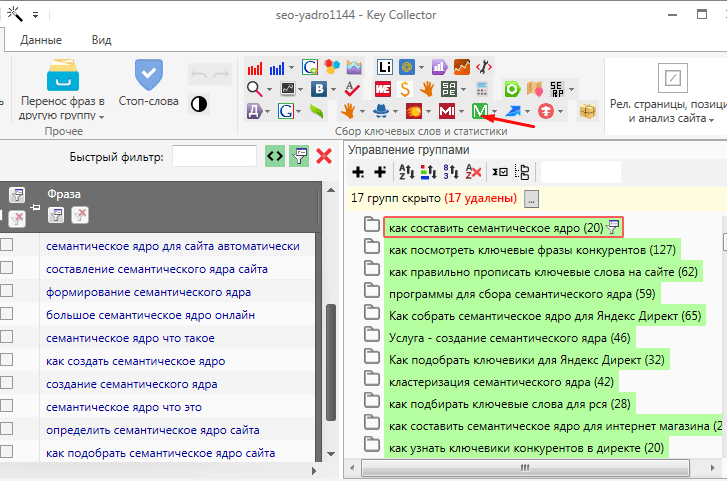Open dropdown arrow next to green M icon

click(495, 112)
